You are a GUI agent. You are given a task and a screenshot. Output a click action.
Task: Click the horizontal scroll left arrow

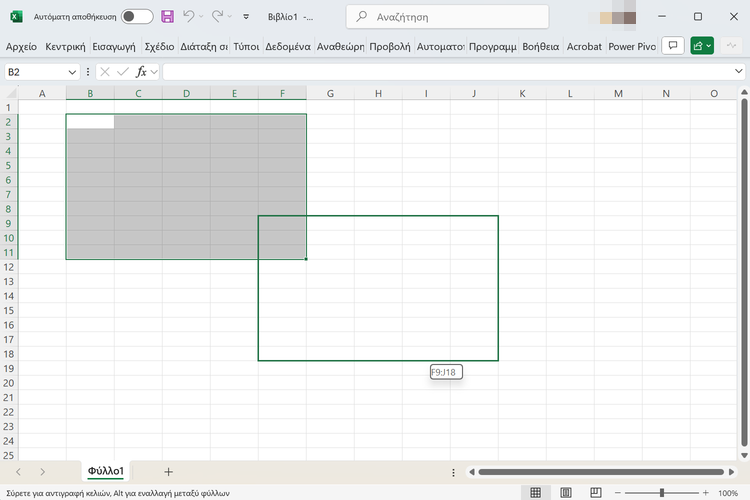click(472, 472)
